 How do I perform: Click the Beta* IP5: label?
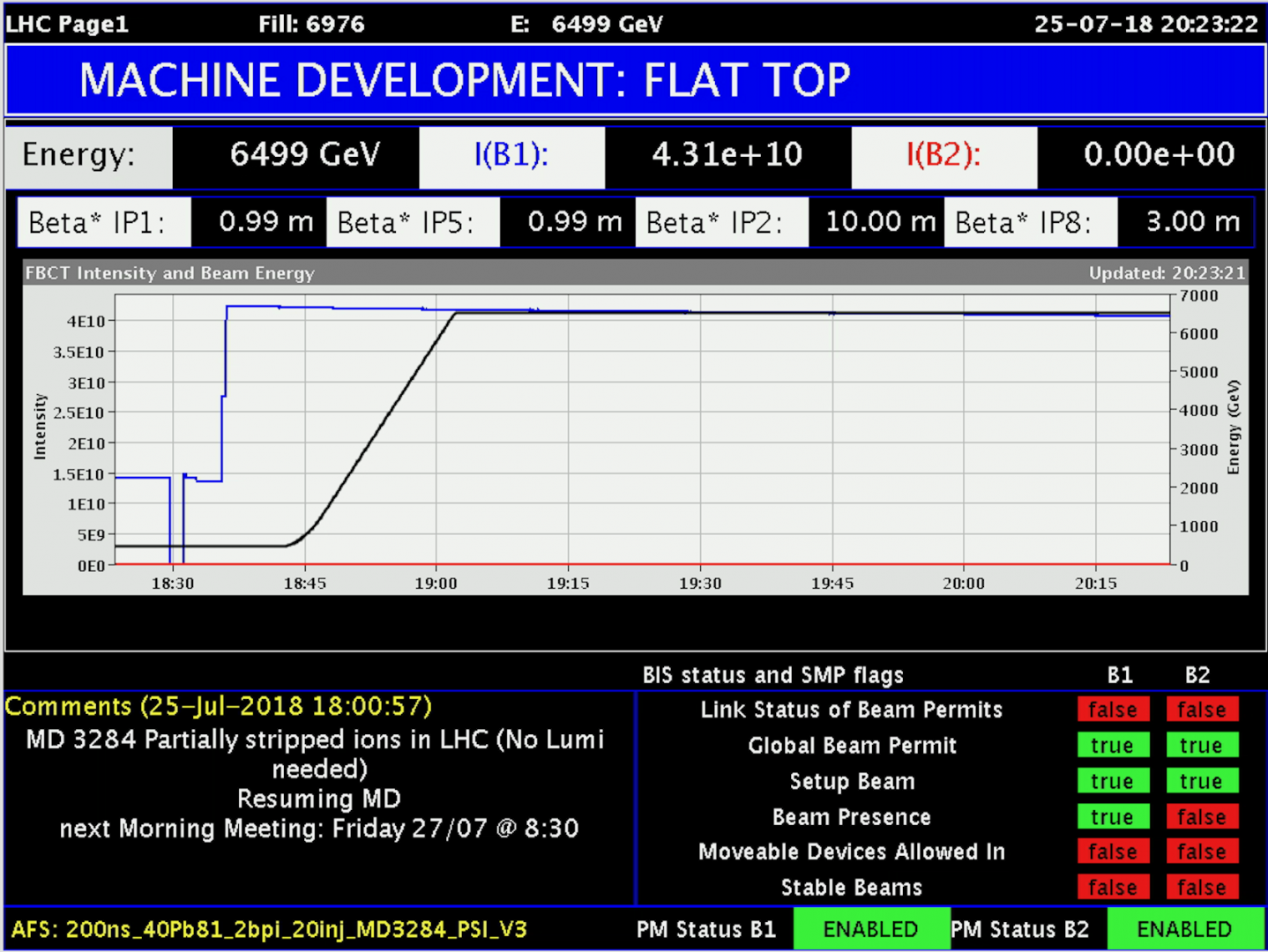pyautogui.click(x=413, y=222)
